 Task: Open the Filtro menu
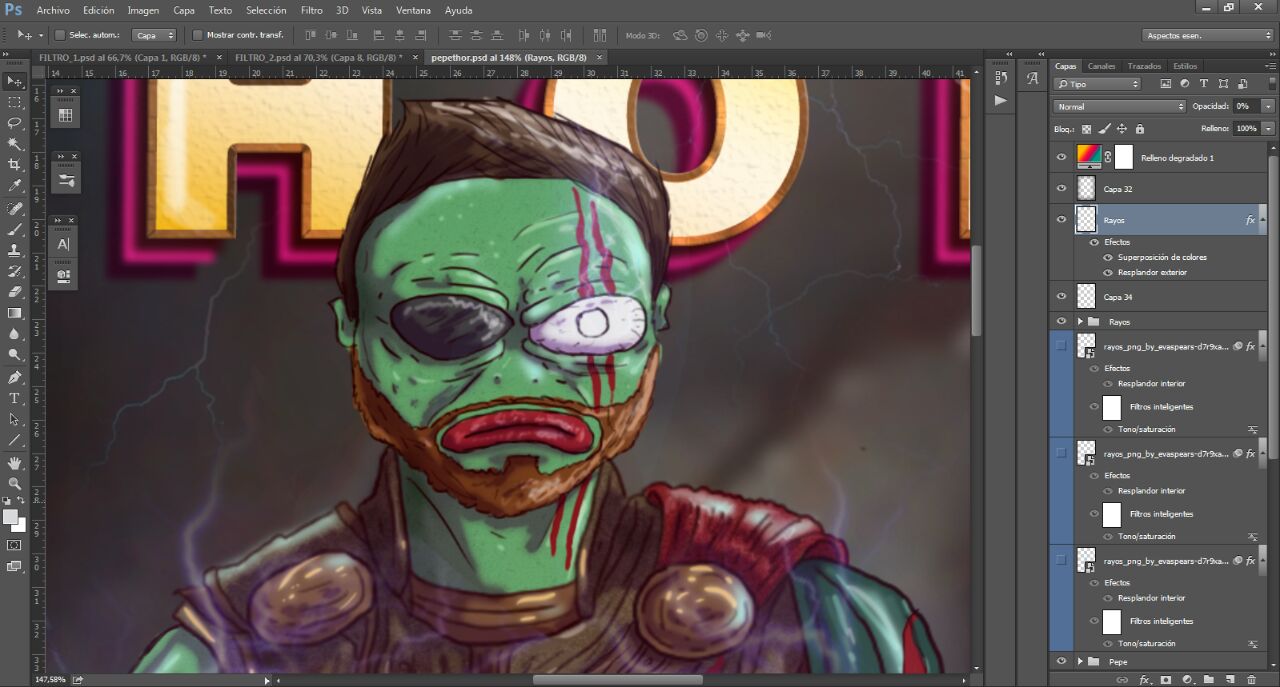point(311,10)
